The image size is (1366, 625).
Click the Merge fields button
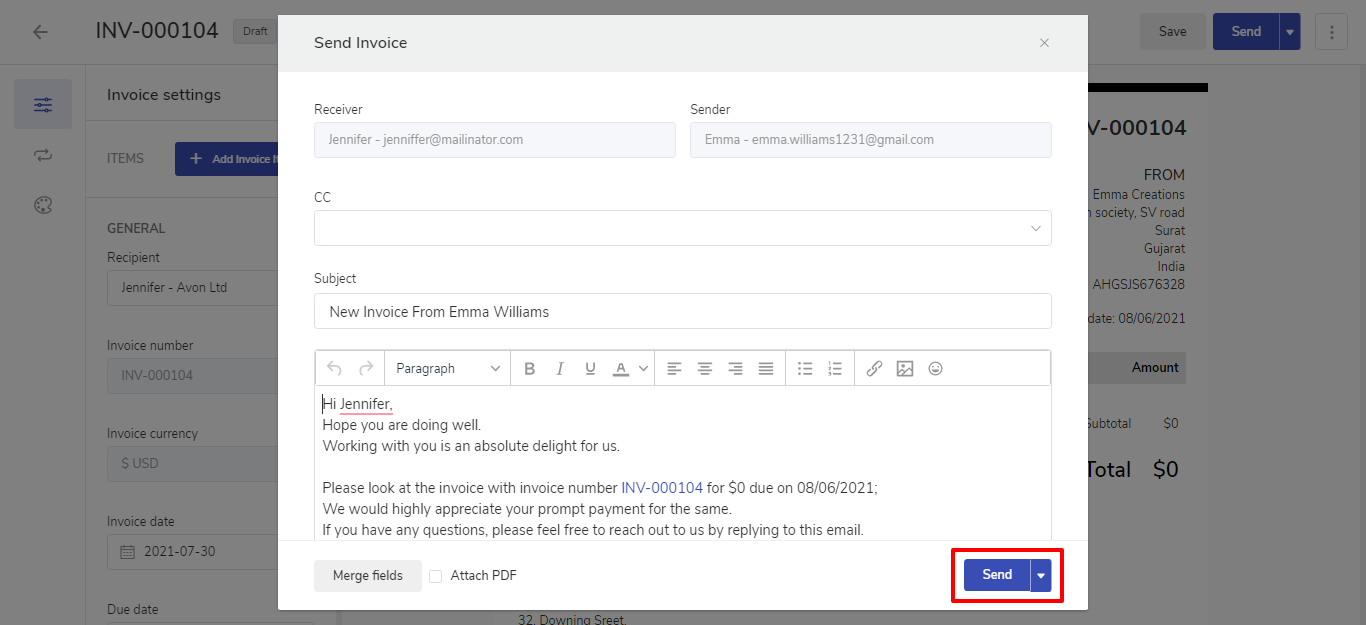click(367, 576)
